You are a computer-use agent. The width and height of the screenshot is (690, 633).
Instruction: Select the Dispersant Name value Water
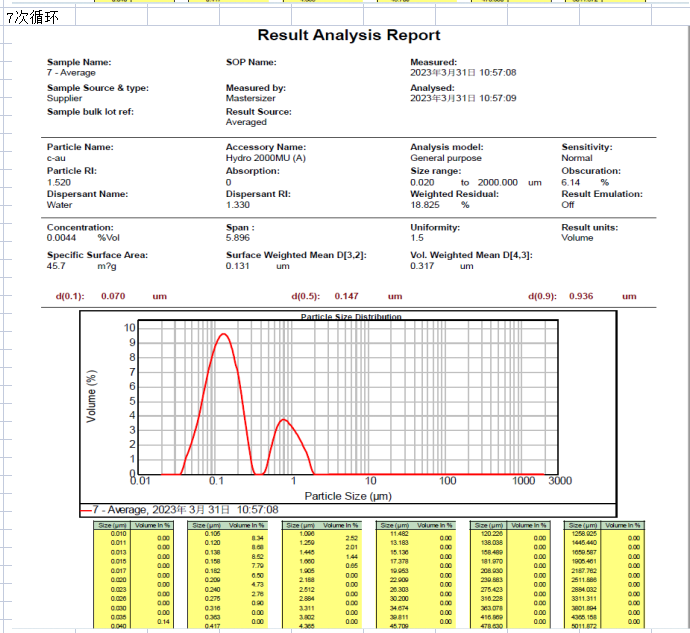click(60, 205)
